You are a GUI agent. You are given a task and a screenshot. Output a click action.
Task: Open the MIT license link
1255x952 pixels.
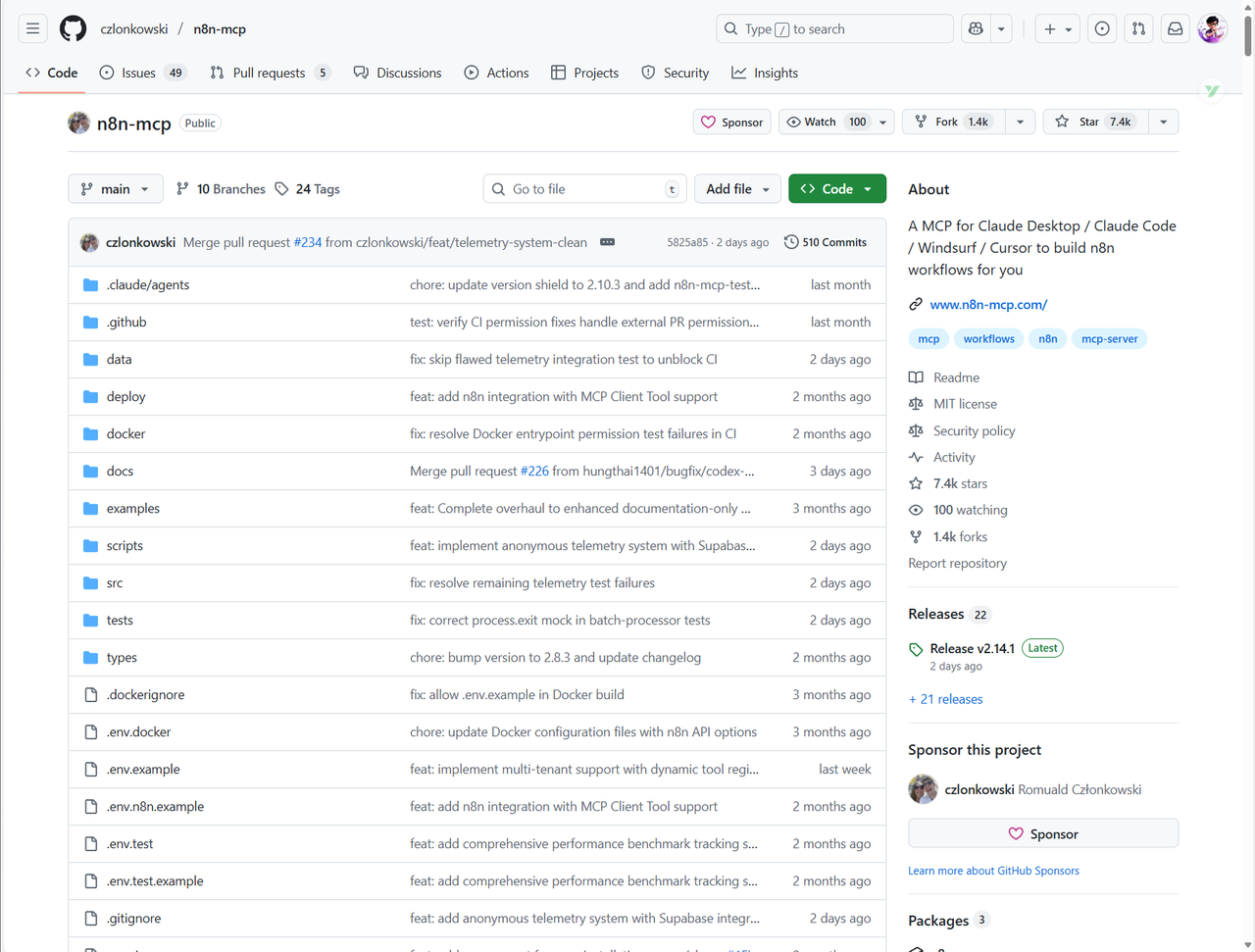(965, 404)
